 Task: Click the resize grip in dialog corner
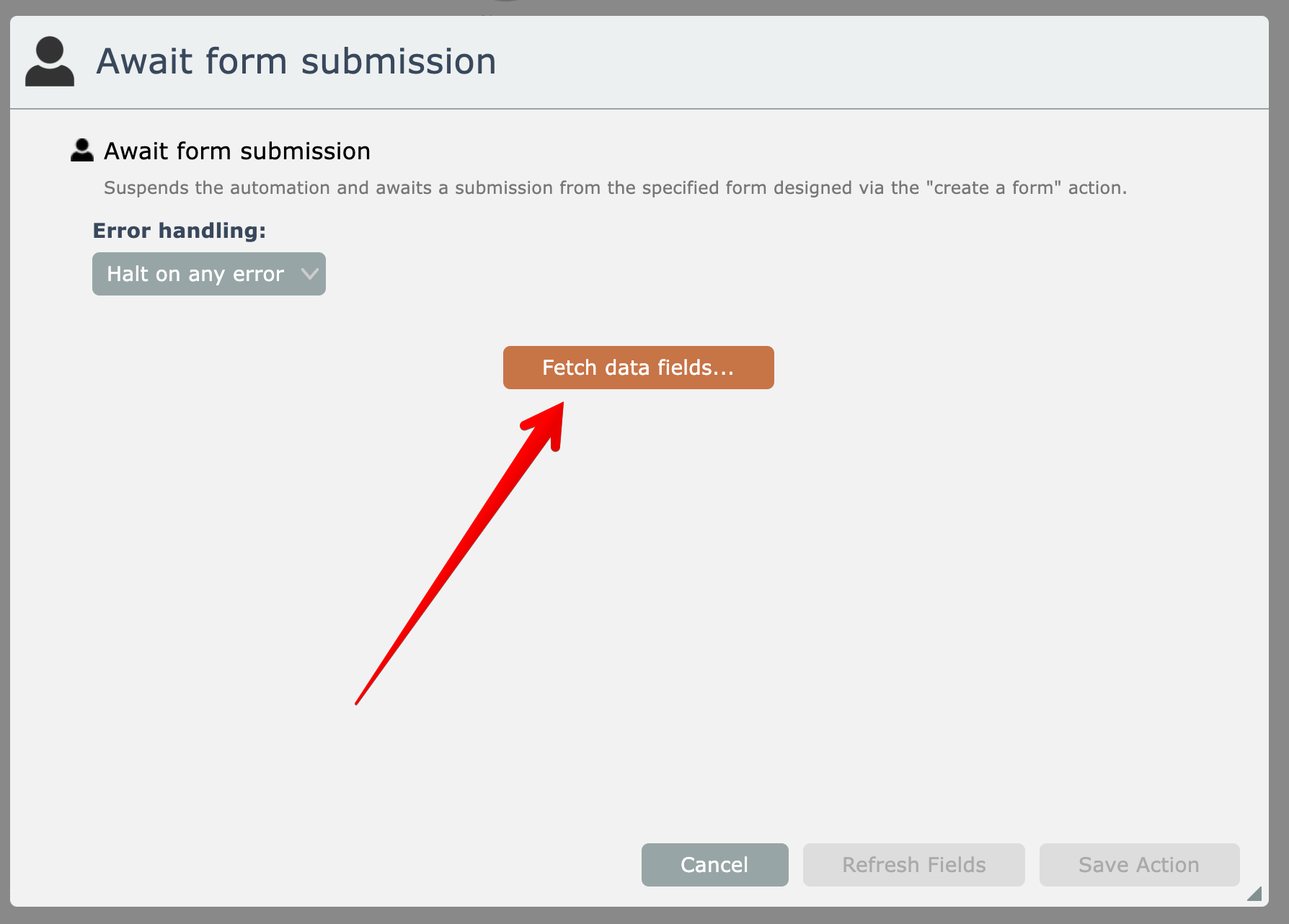coord(1254,894)
